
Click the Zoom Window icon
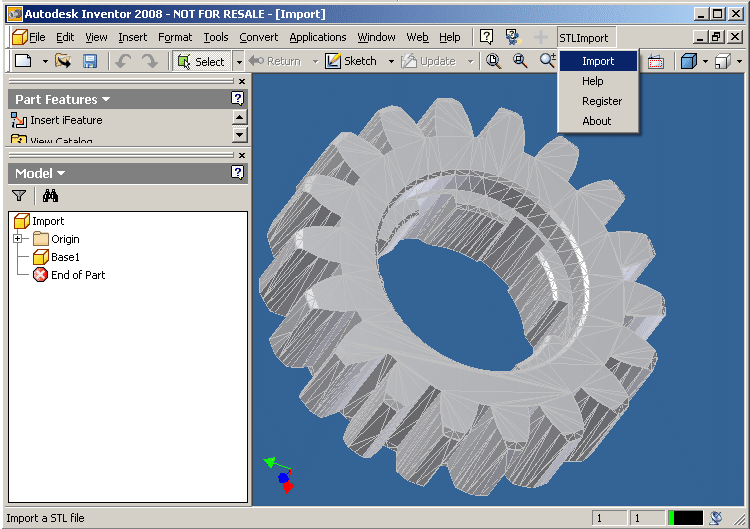(x=520, y=61)
